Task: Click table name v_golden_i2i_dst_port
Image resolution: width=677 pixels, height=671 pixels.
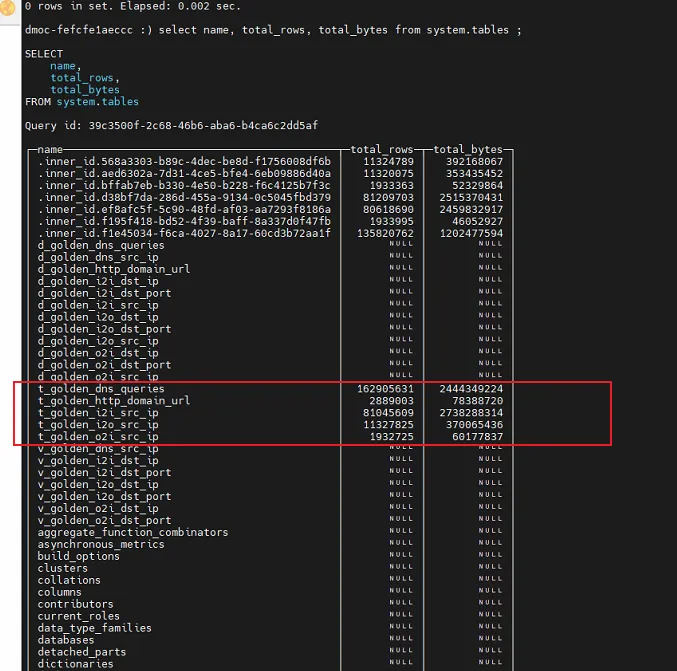Action: [104, 473]
